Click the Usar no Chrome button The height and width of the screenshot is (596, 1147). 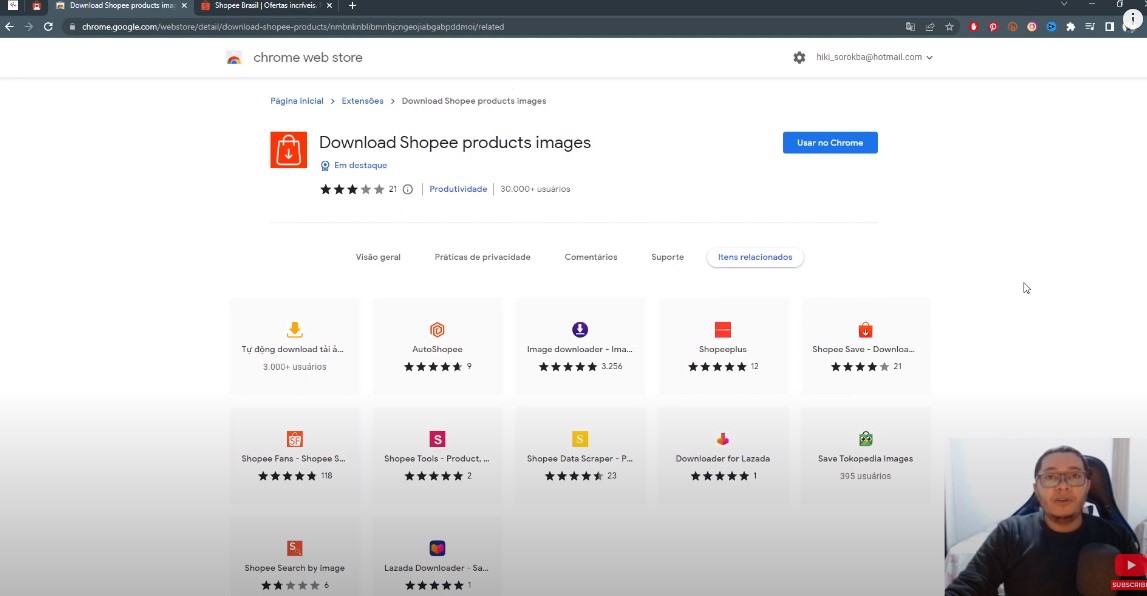829,142
